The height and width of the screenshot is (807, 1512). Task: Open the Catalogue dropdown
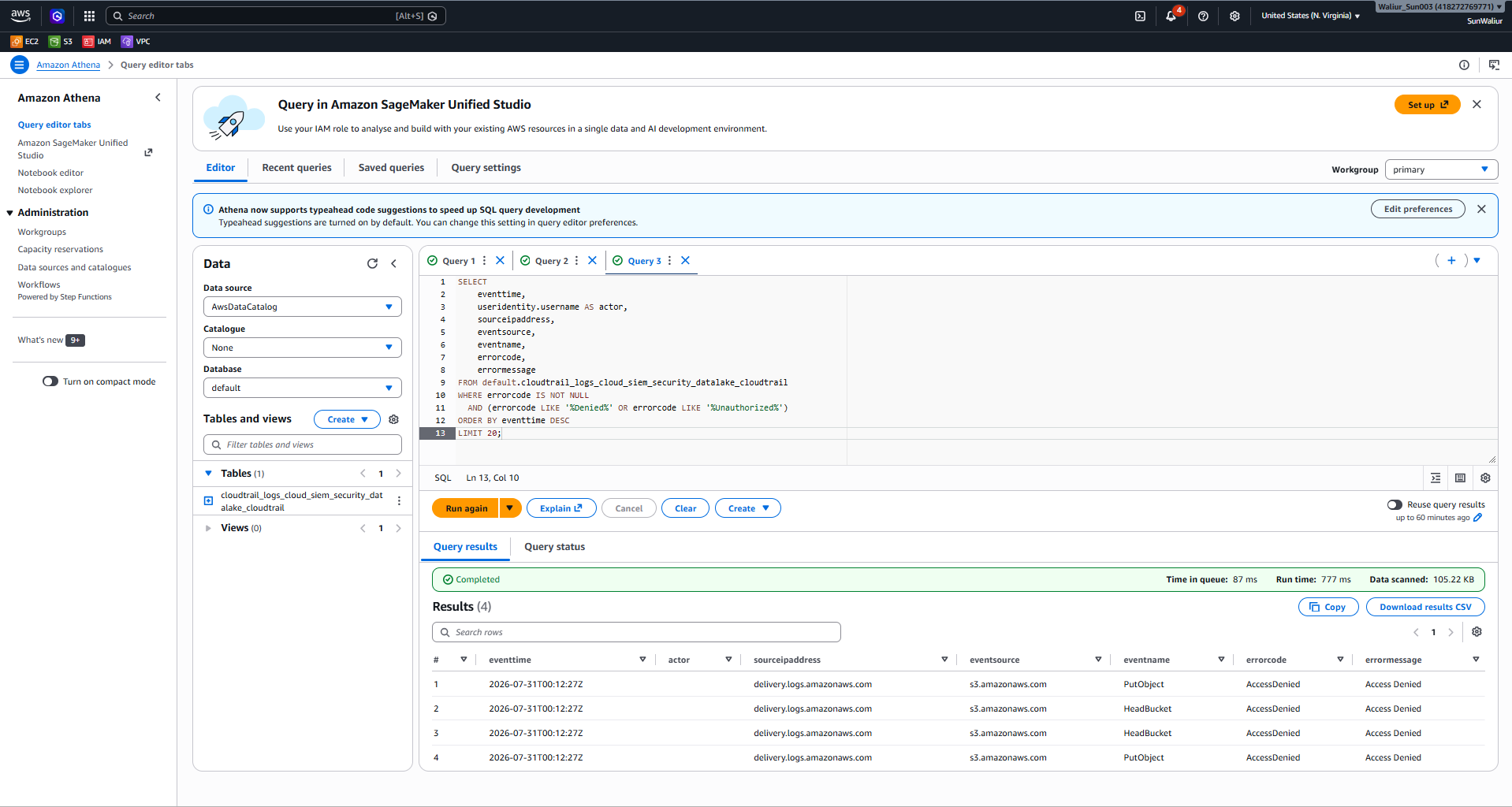coord(303,348)
